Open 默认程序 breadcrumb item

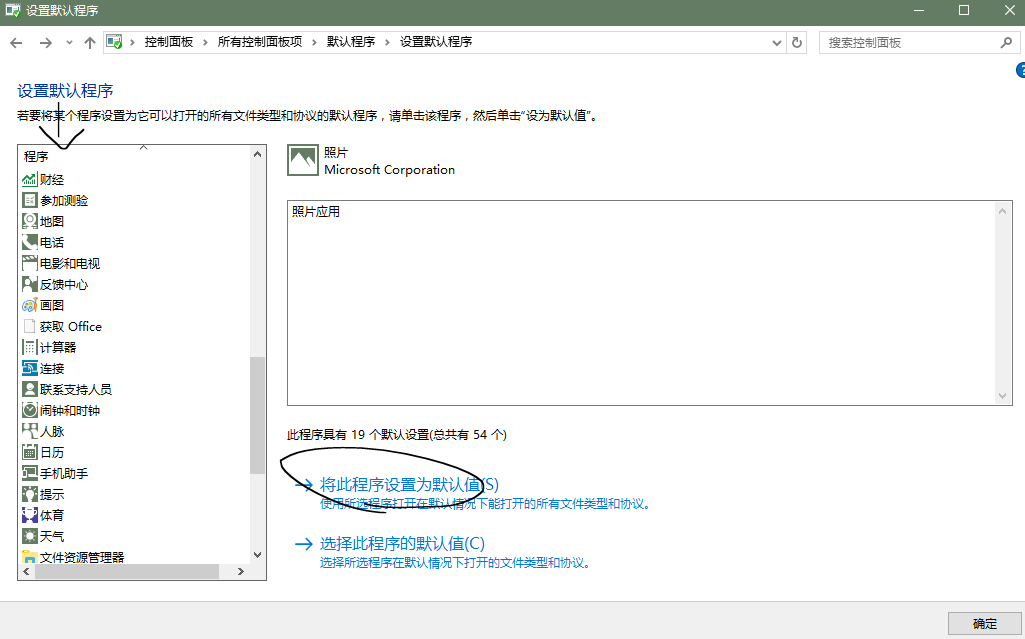click(x=351, y=42)
